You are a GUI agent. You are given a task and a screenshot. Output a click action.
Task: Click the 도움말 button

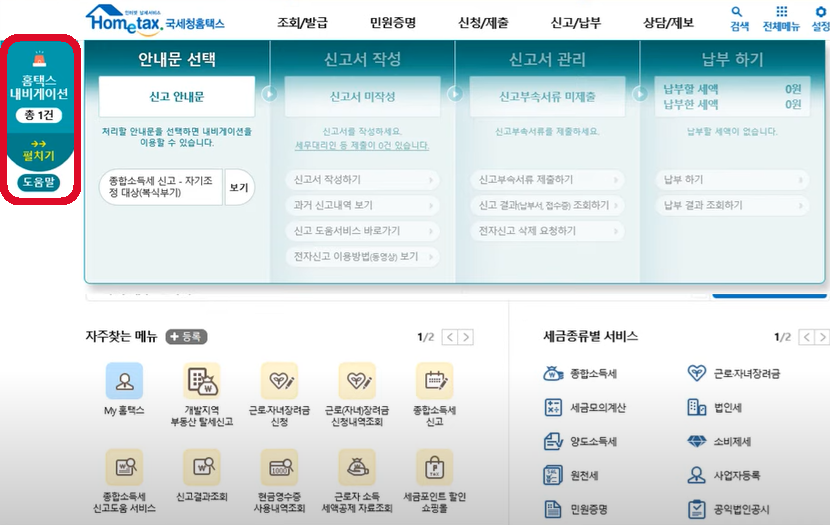point(39,183)
